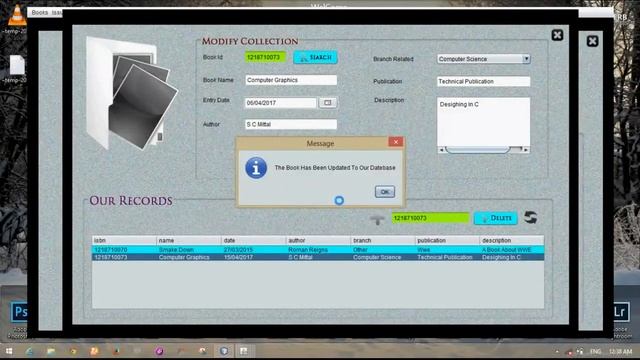Click the Technical Publication cell in table
Screen dimensions: 640x360
(447, 257)
